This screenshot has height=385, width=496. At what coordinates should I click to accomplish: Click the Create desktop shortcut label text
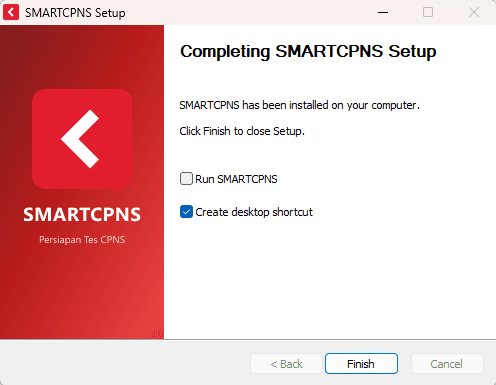pos(254,212)
